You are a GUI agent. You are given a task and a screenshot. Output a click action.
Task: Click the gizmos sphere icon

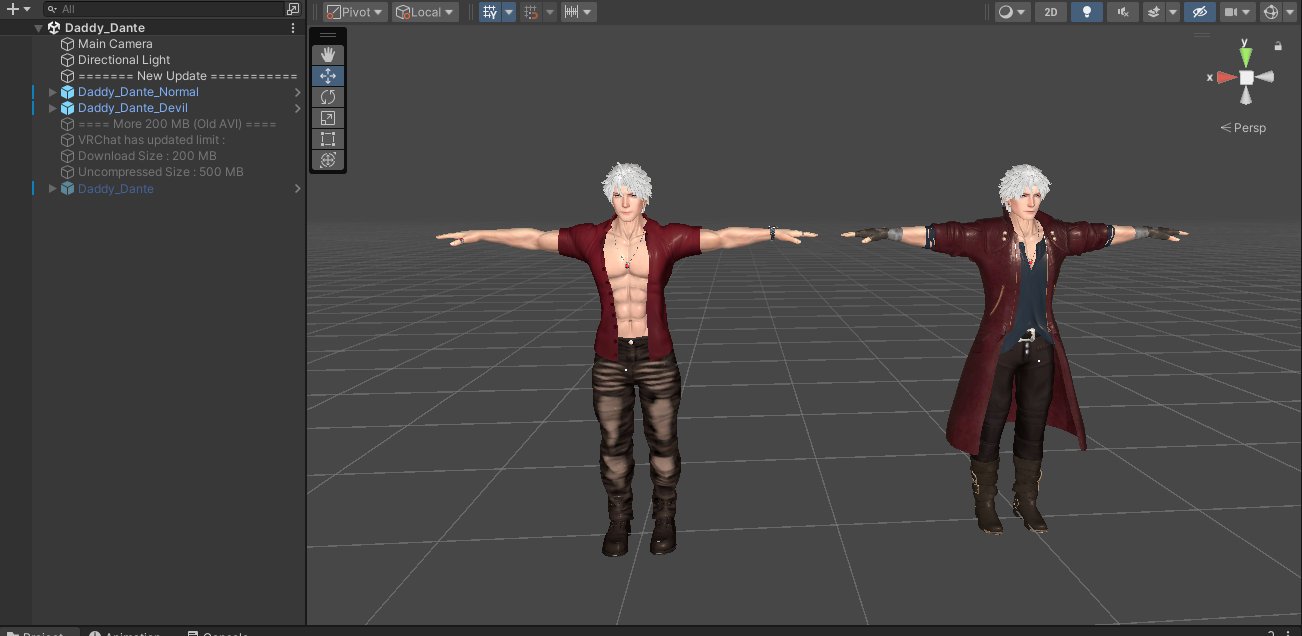pyautogui.click(x=1271, y=12)
